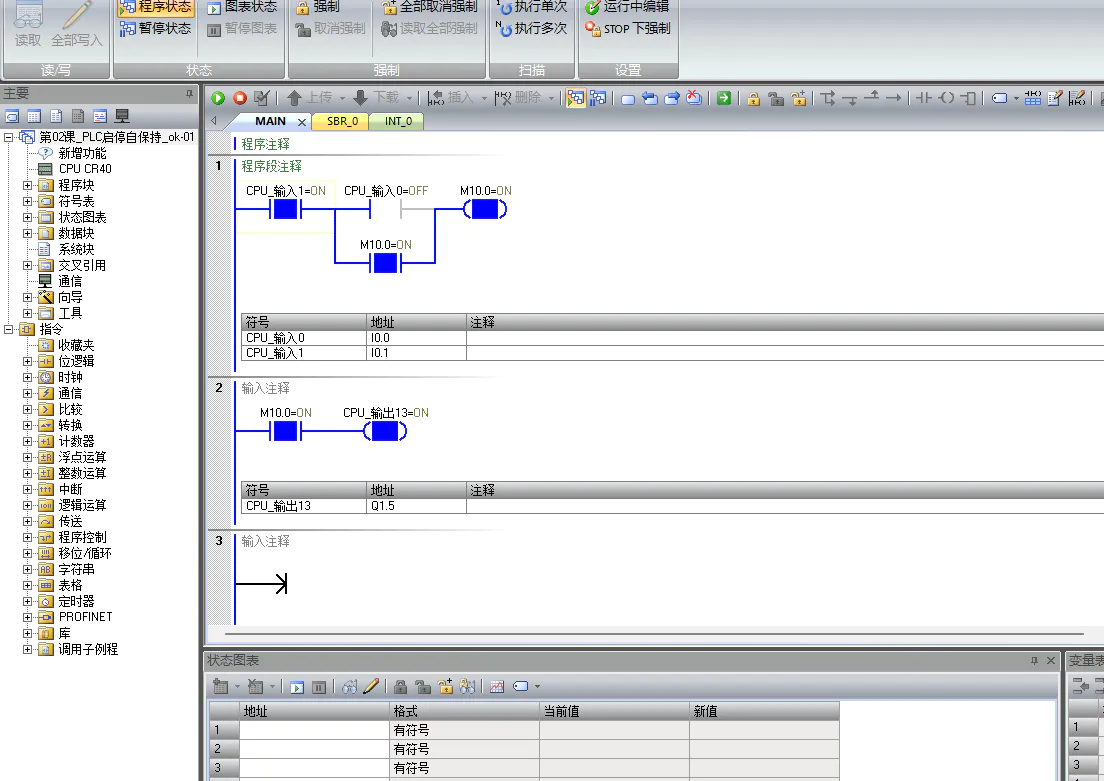Pin the 主要 panel with pushpin icon
This screenshot has height=781, width=1104.
[189, 94]
